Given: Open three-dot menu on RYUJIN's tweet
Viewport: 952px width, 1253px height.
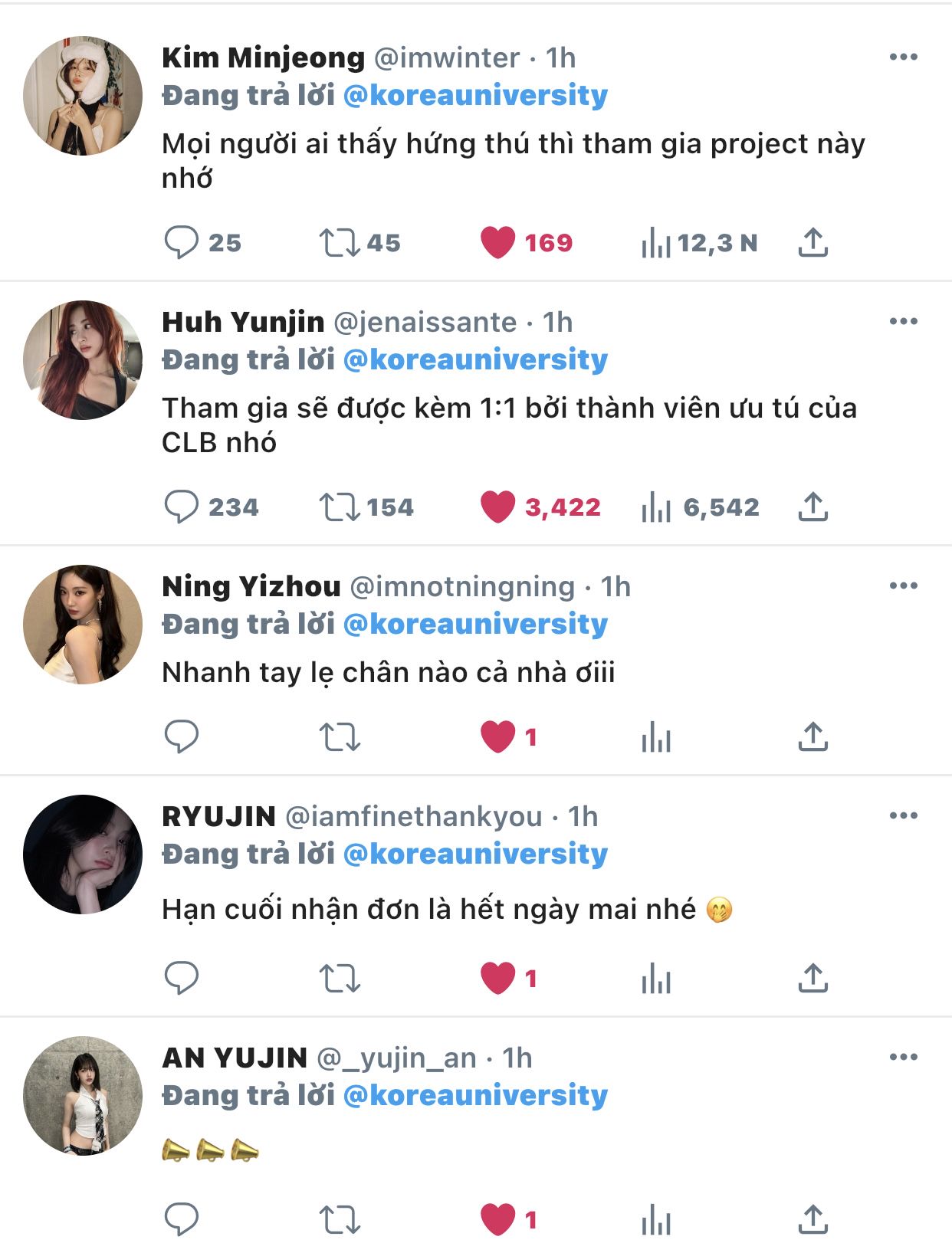Looking at the screenshot, I should click(x=904, y=815).
